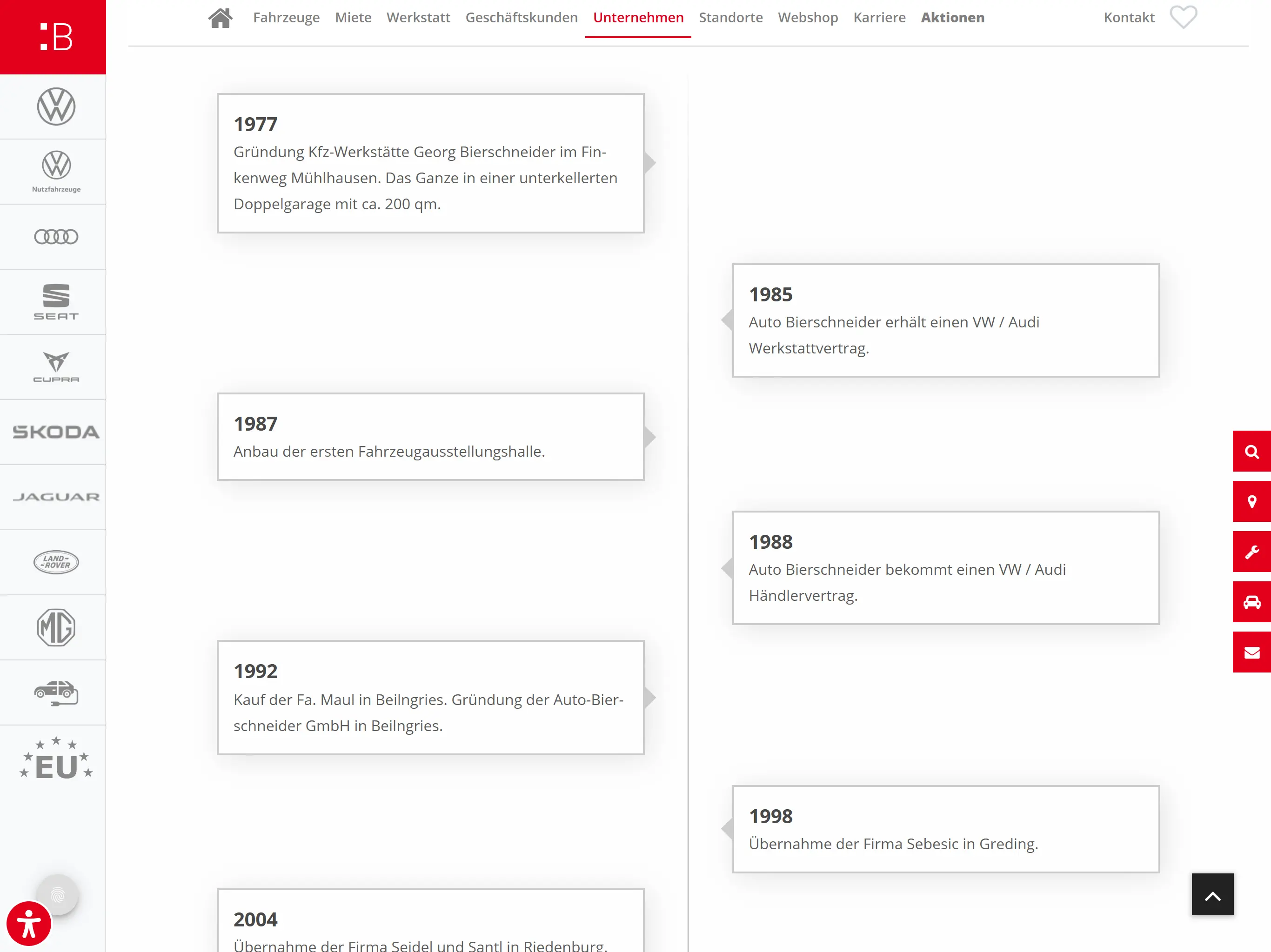
Task: Open the red wrench service button
Action: click(x=1251, y=552)
